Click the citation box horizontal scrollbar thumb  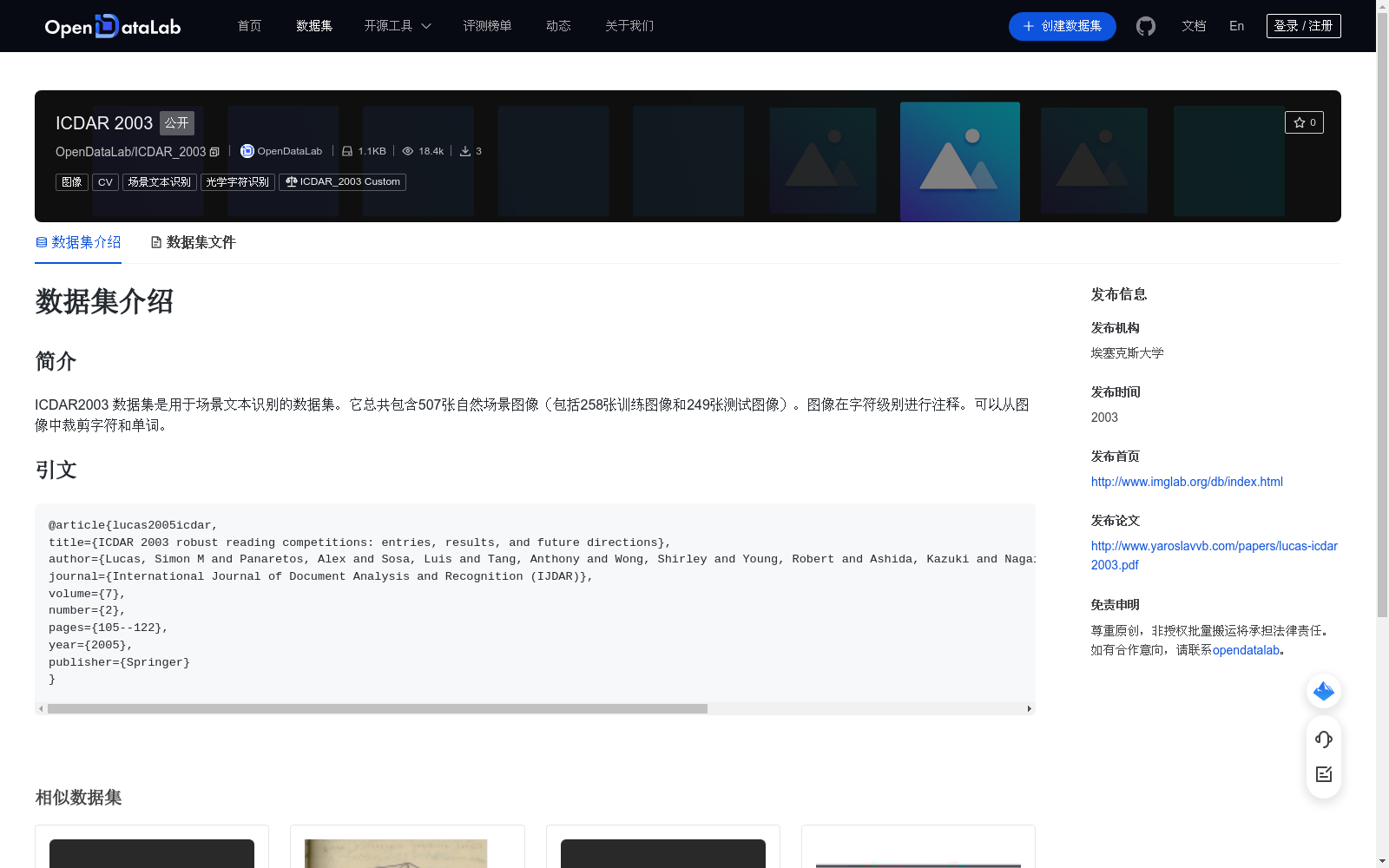(x=378, y=709)
